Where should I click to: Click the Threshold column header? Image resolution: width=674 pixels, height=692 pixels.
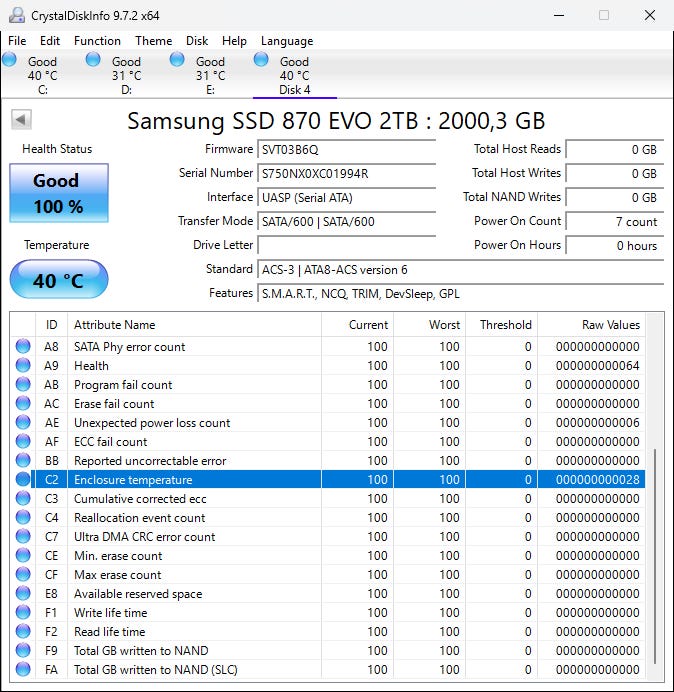pyautogui.click(x=501, y=325)
